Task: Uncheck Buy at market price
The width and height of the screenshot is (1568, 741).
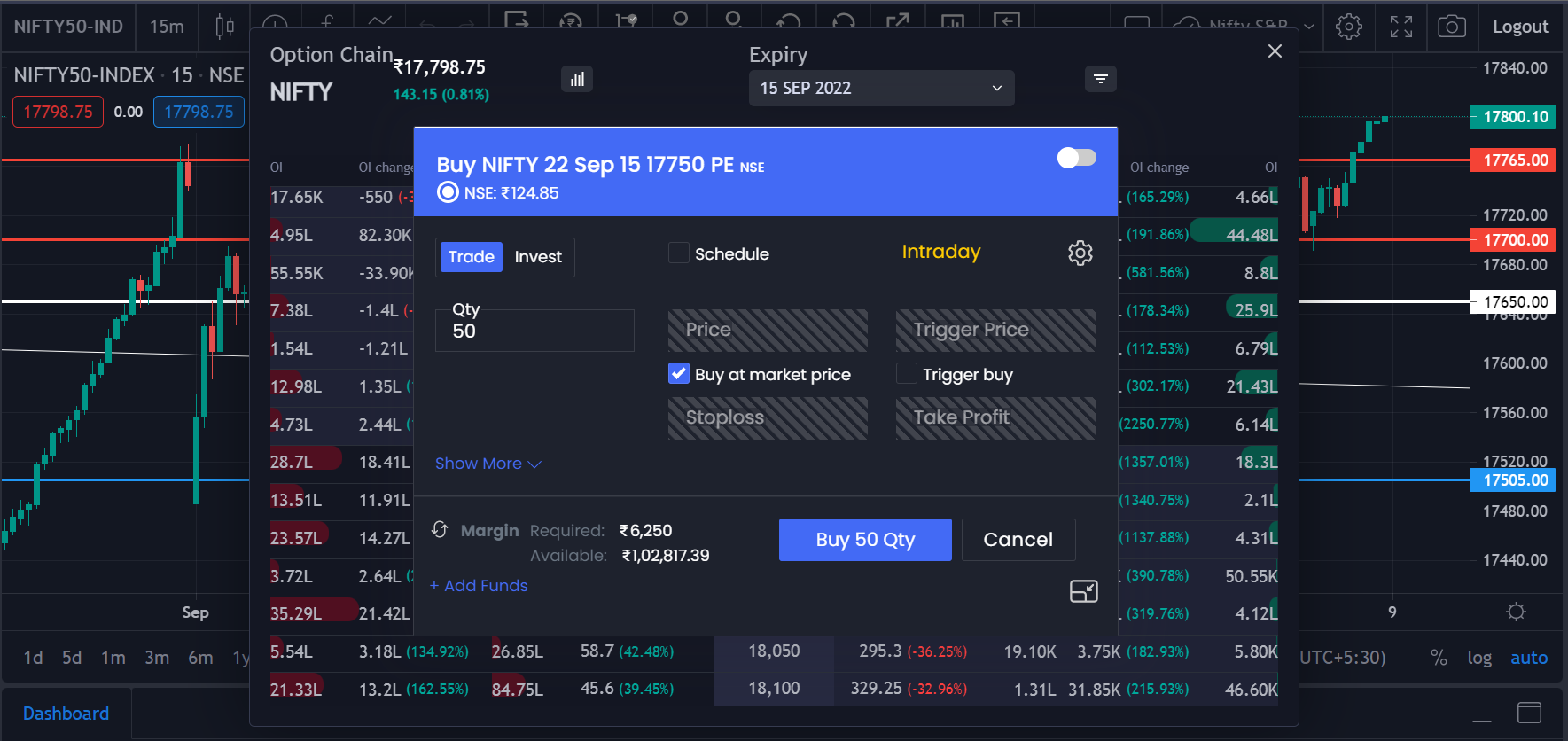Action: point(678,374)
